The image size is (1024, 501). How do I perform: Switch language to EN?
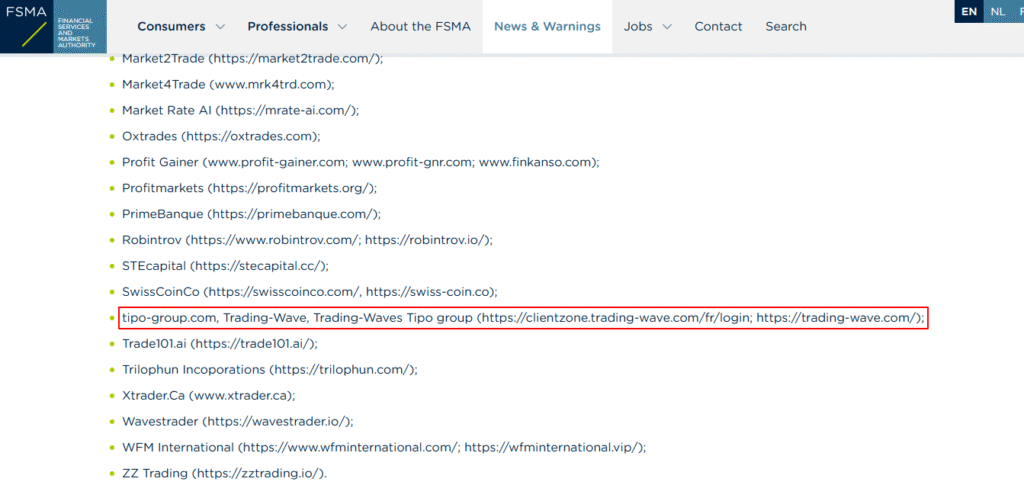point(968,11)
